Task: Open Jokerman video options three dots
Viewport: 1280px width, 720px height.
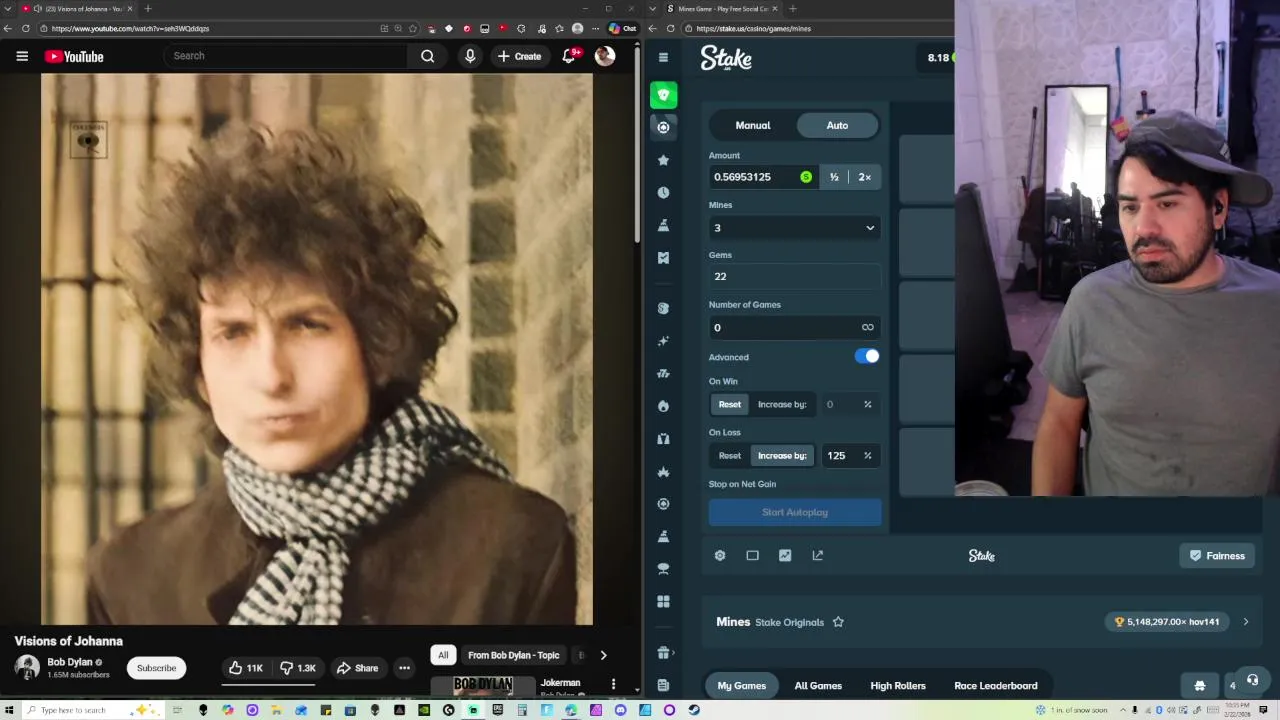Action: 613,684
